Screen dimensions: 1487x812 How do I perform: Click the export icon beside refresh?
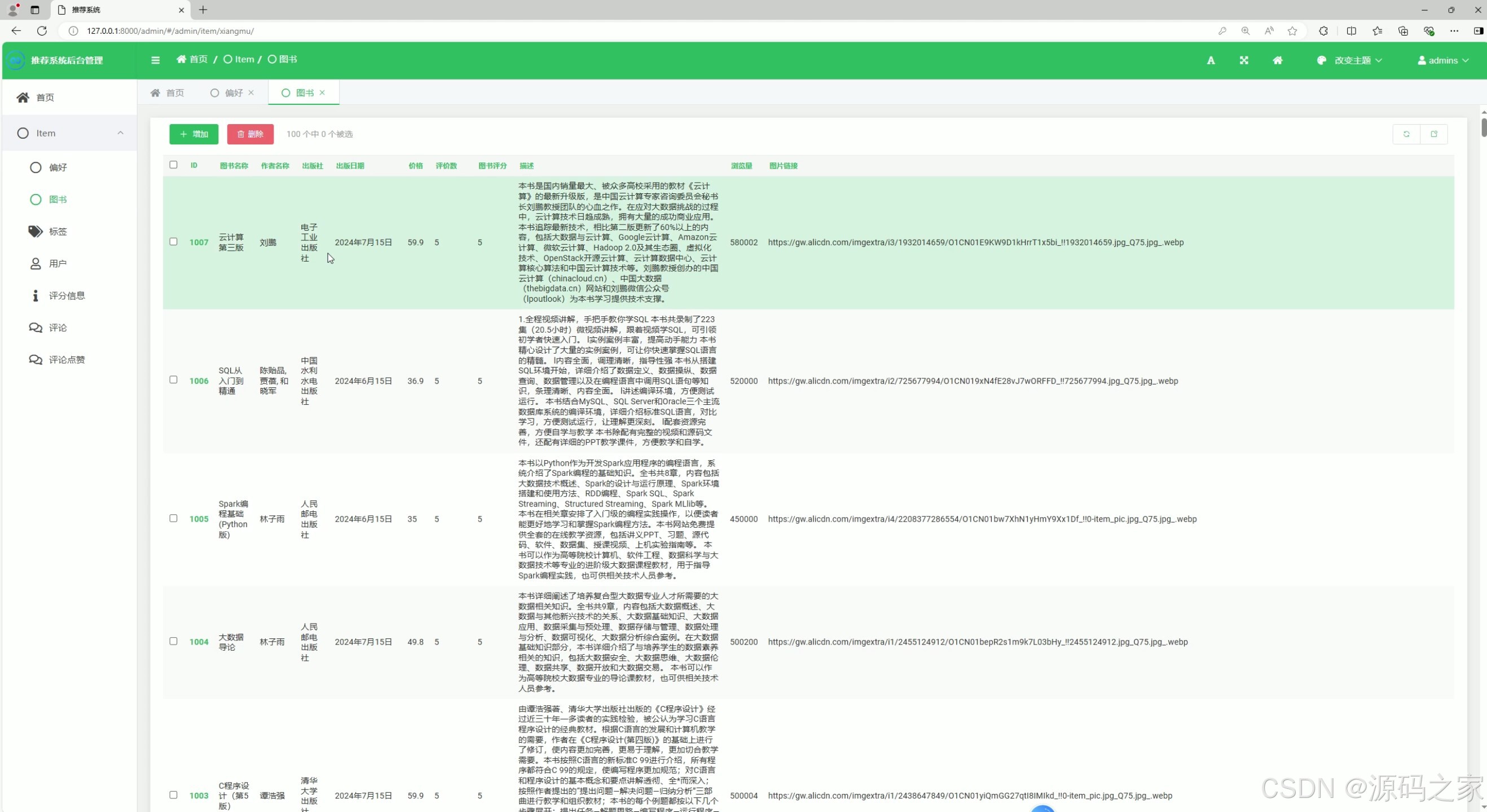[x=1434, y=134]
